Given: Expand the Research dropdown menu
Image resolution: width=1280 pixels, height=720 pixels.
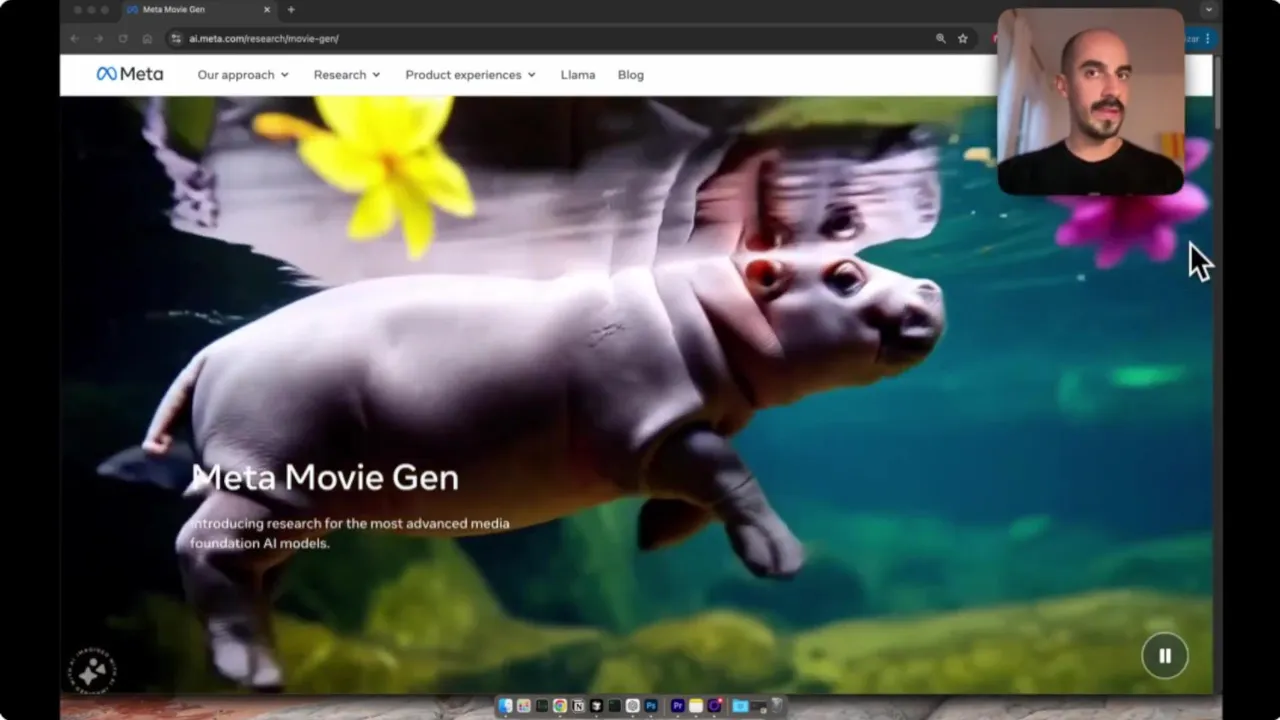Looking at the screenshot, I should [347, 75].
